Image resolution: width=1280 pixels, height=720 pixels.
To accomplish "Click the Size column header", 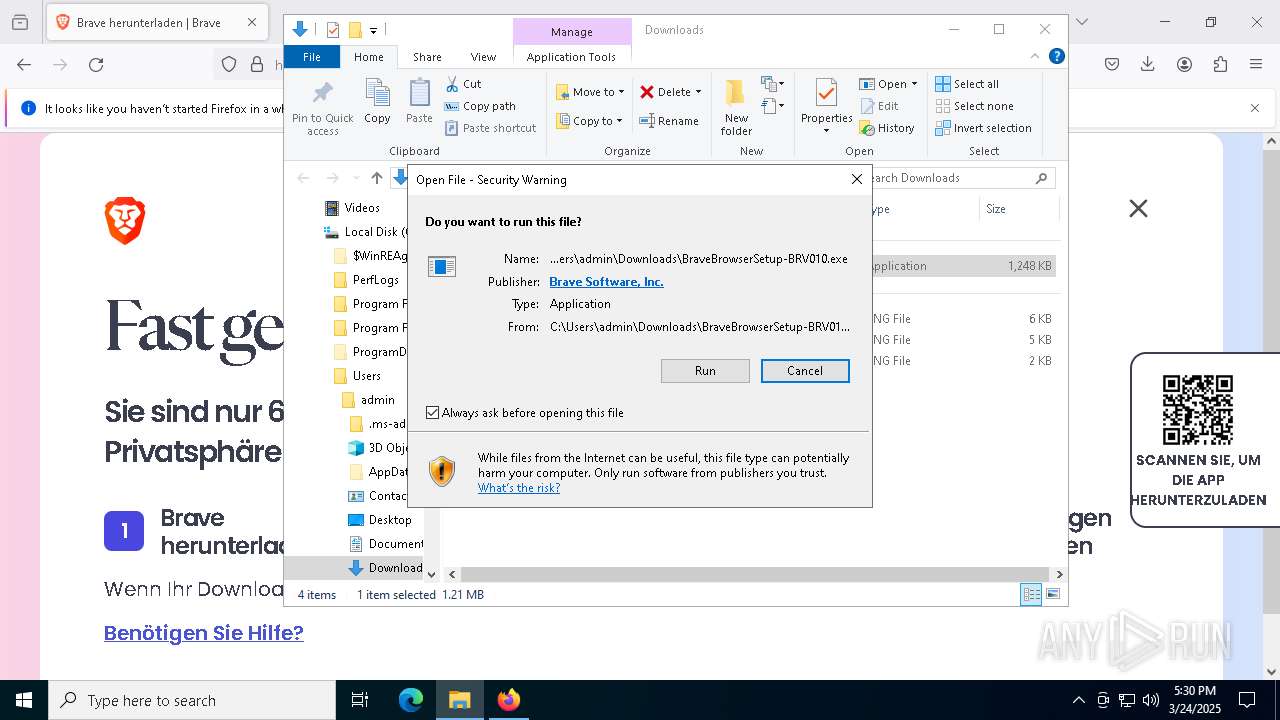I will click(1017, 209).
